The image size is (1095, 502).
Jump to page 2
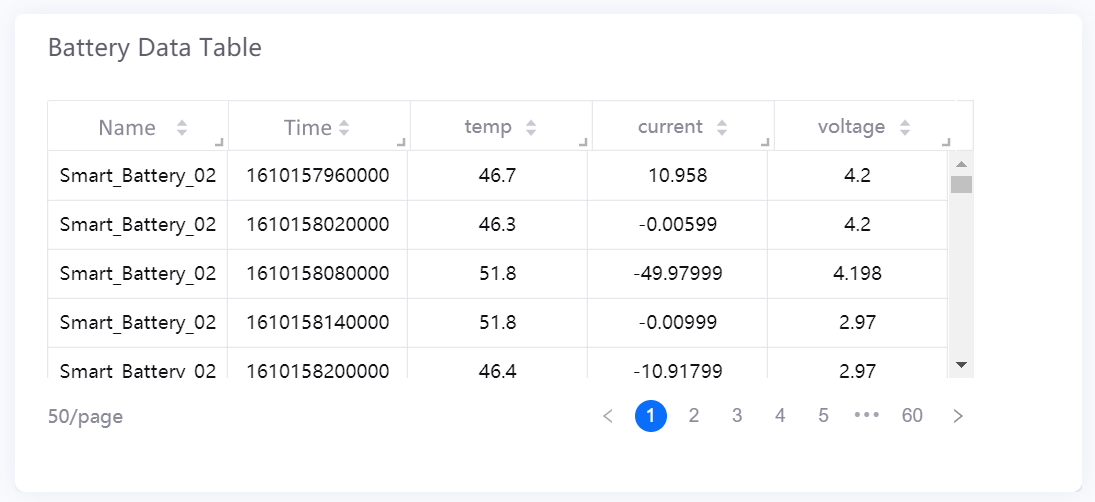point(694,416)
